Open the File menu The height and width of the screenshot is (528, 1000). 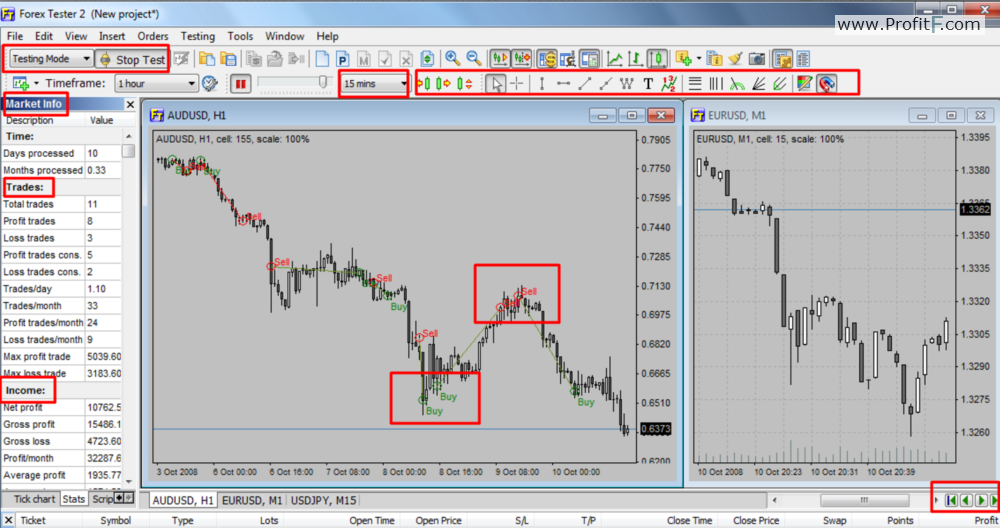pos(15,36)
